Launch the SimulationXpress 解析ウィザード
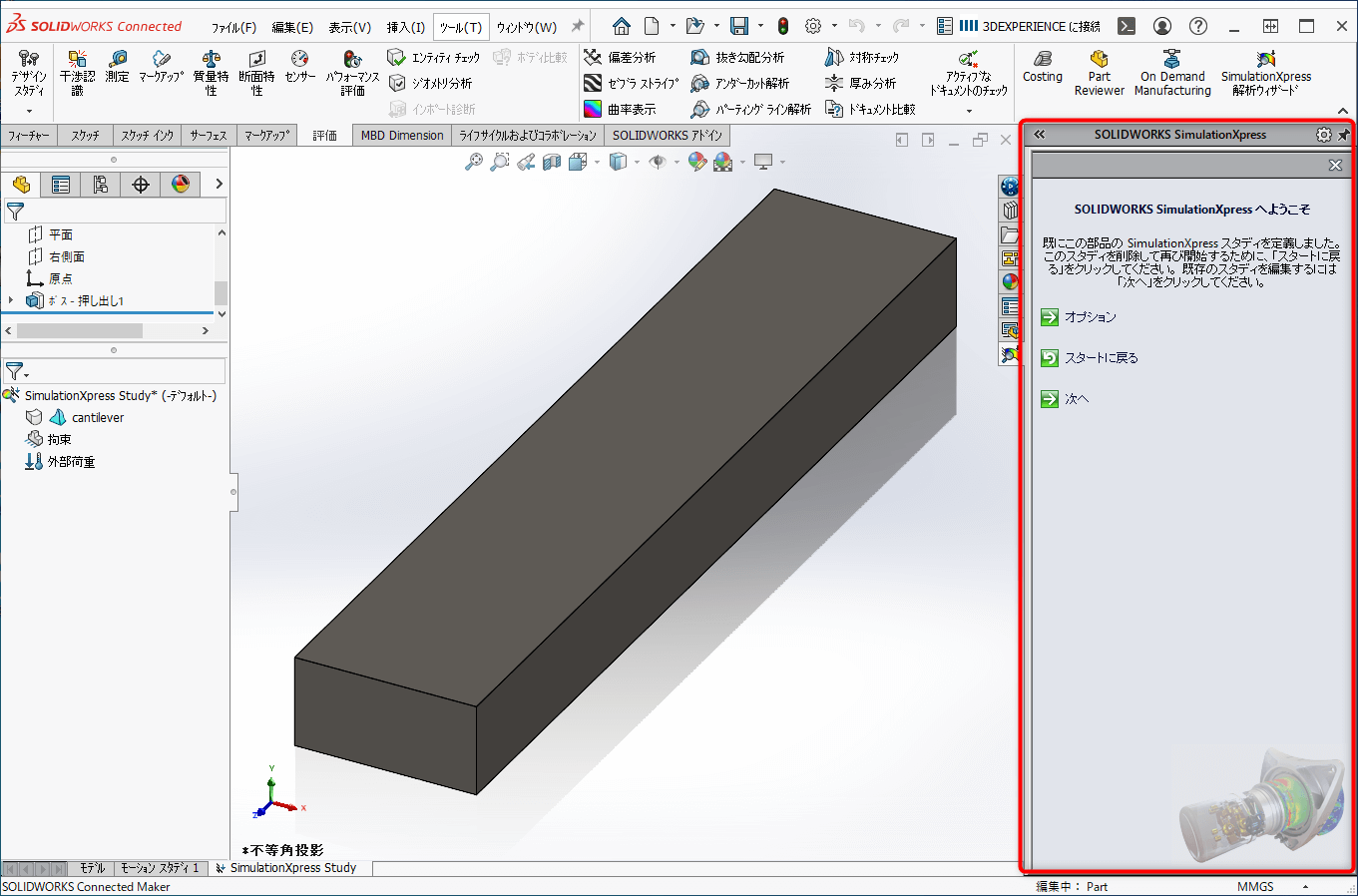The width and height of the screenshot is (1358, 896). [x=1265, y=70]
